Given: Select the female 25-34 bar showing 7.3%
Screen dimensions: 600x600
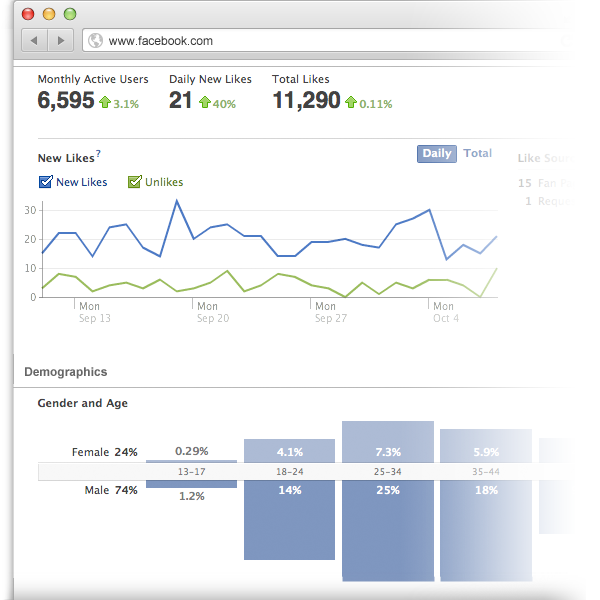Looking at the screenshot, I should coord(388,442).
